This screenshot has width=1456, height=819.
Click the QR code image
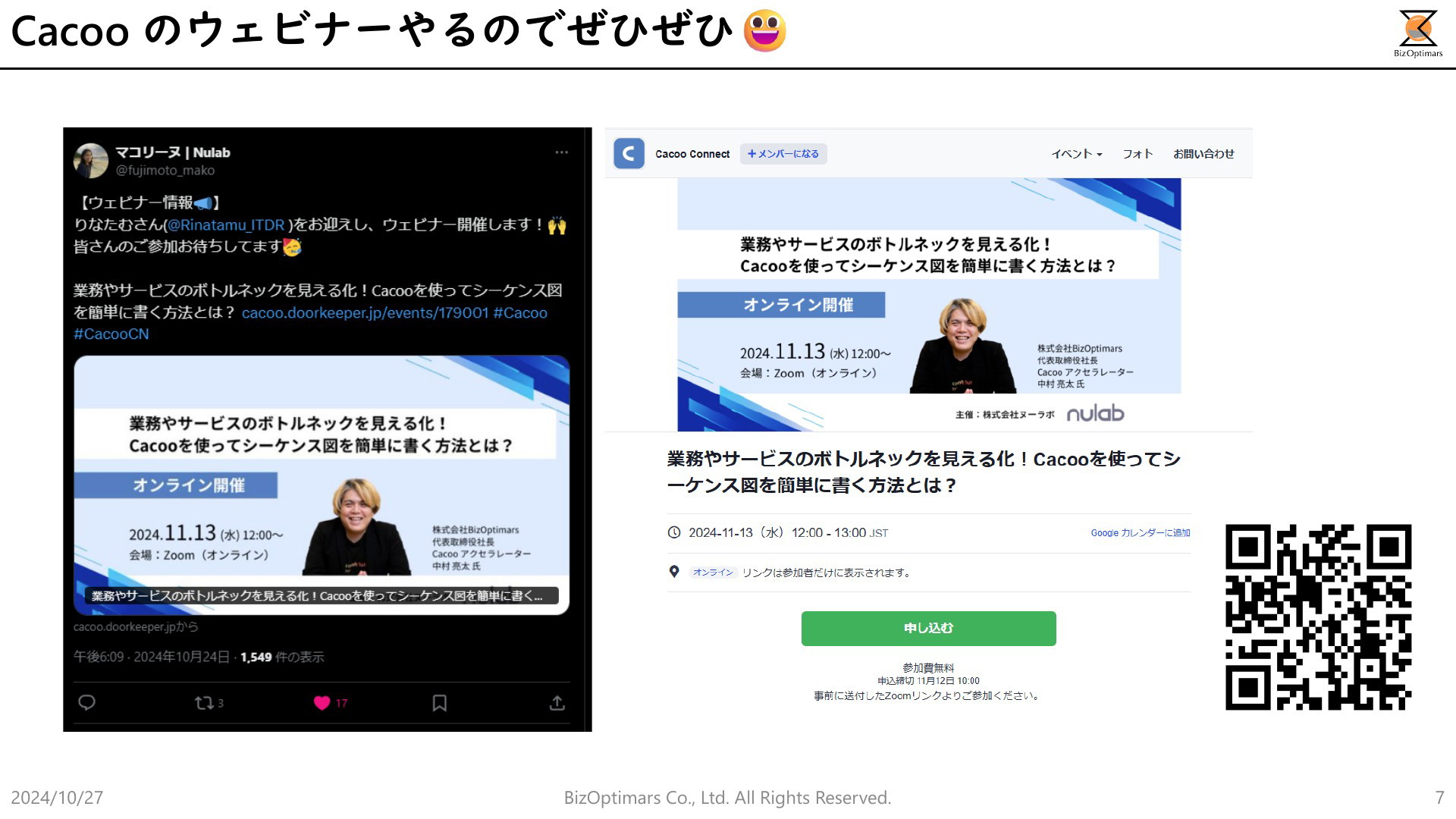tap(1318, 617)
